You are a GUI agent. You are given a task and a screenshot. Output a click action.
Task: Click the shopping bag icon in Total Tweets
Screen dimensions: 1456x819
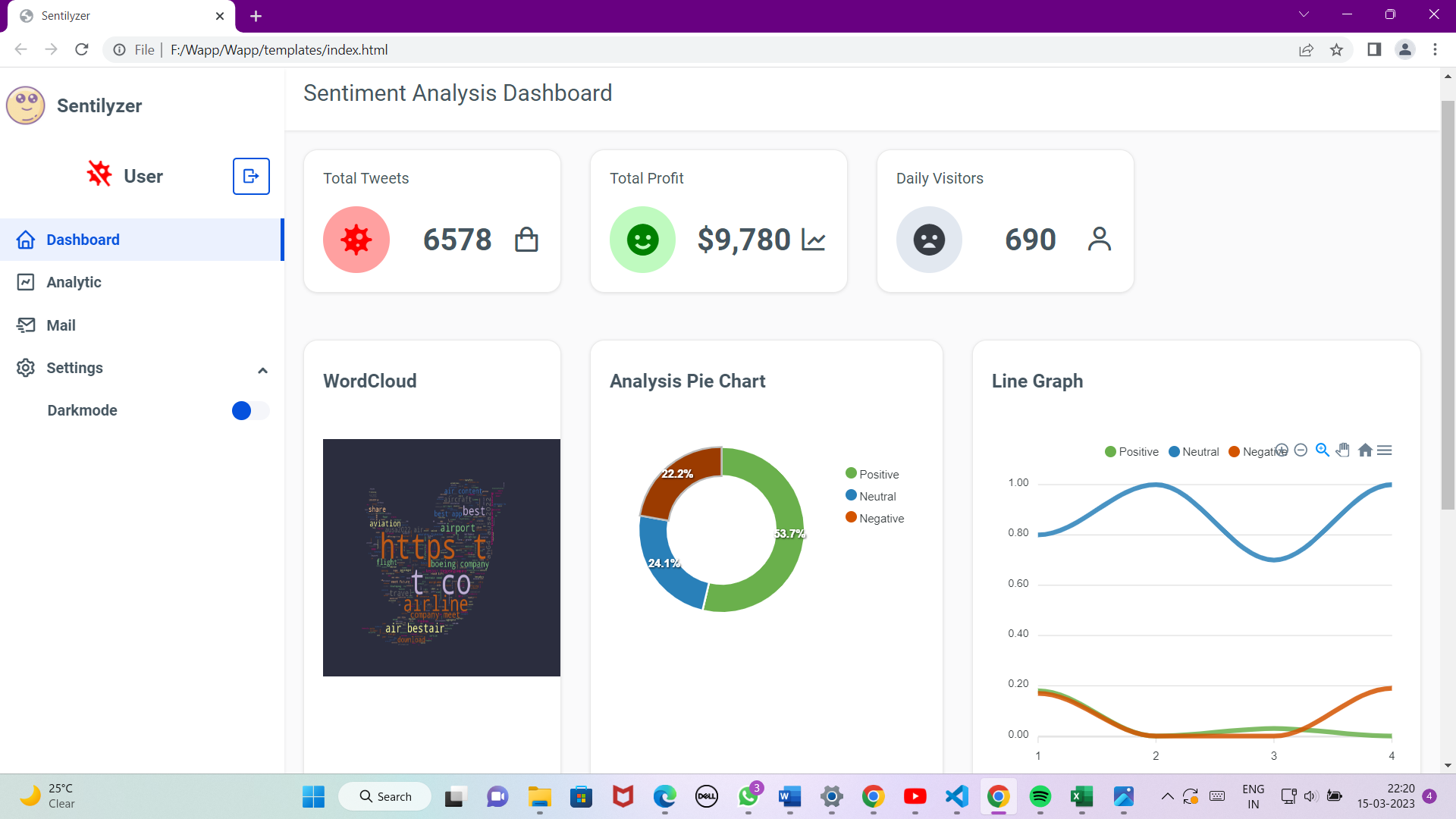point(526,240)
